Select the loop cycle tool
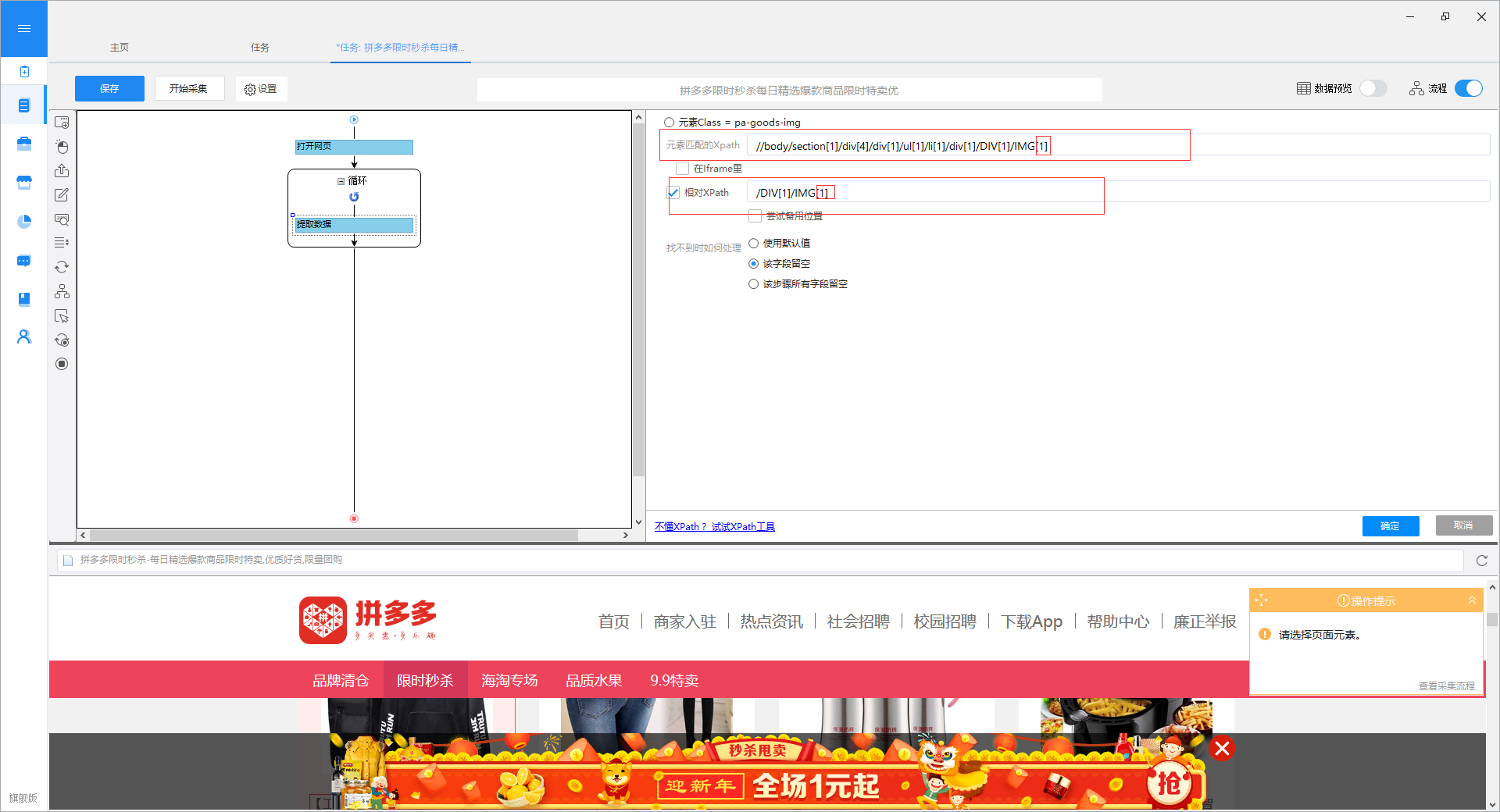 [62, 267]
